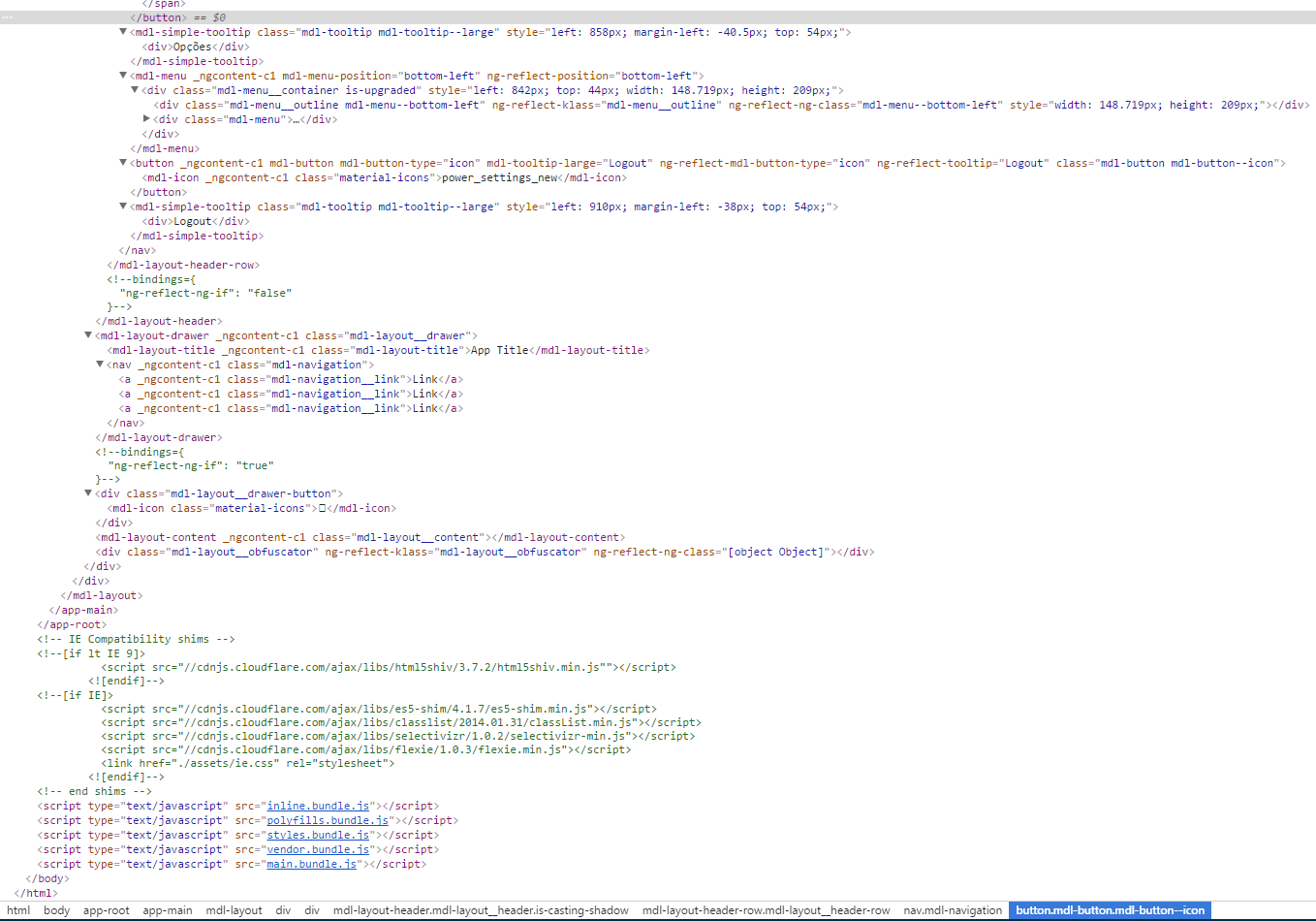The height and width of the screenshot is (921, 1316).
Task: Open the styles.bundle.js script link
Action: [x=318, y=835]
